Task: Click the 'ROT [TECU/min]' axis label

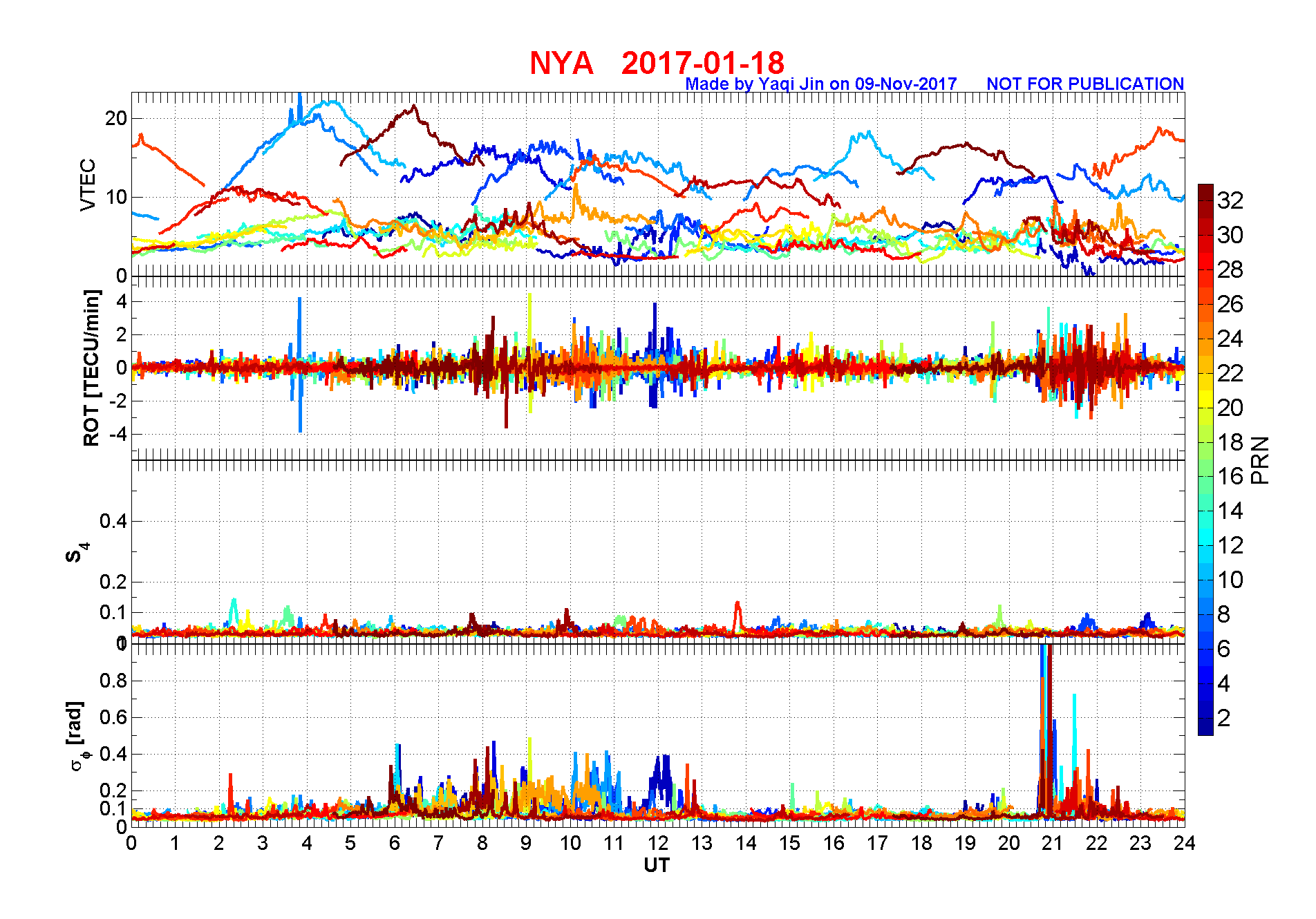Action: point(91,368)
